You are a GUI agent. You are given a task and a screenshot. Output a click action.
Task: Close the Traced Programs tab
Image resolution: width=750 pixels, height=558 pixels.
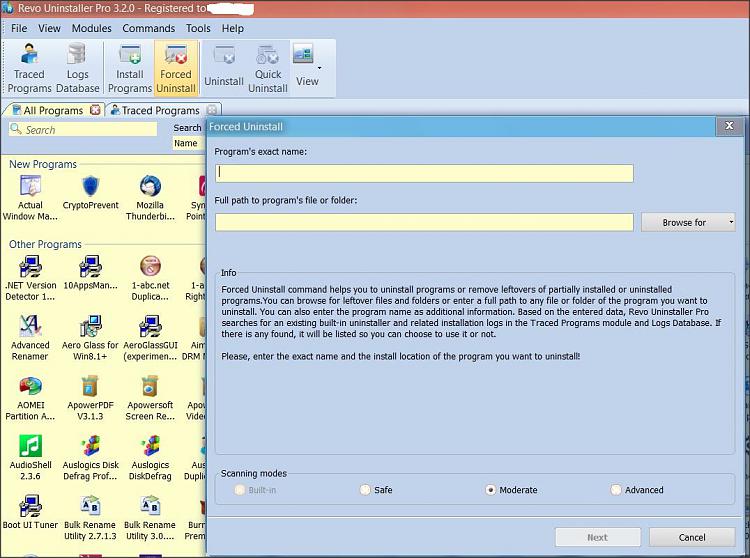[x=212, y=110]
